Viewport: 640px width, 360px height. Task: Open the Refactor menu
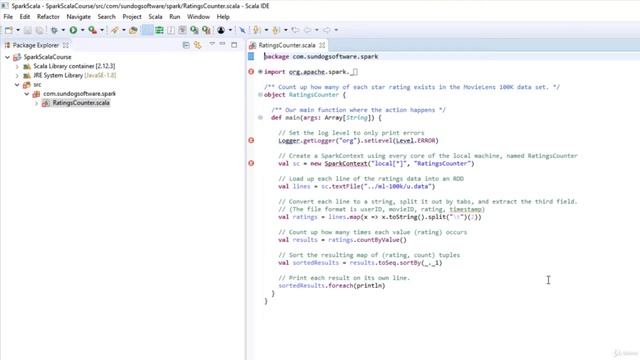48,17
